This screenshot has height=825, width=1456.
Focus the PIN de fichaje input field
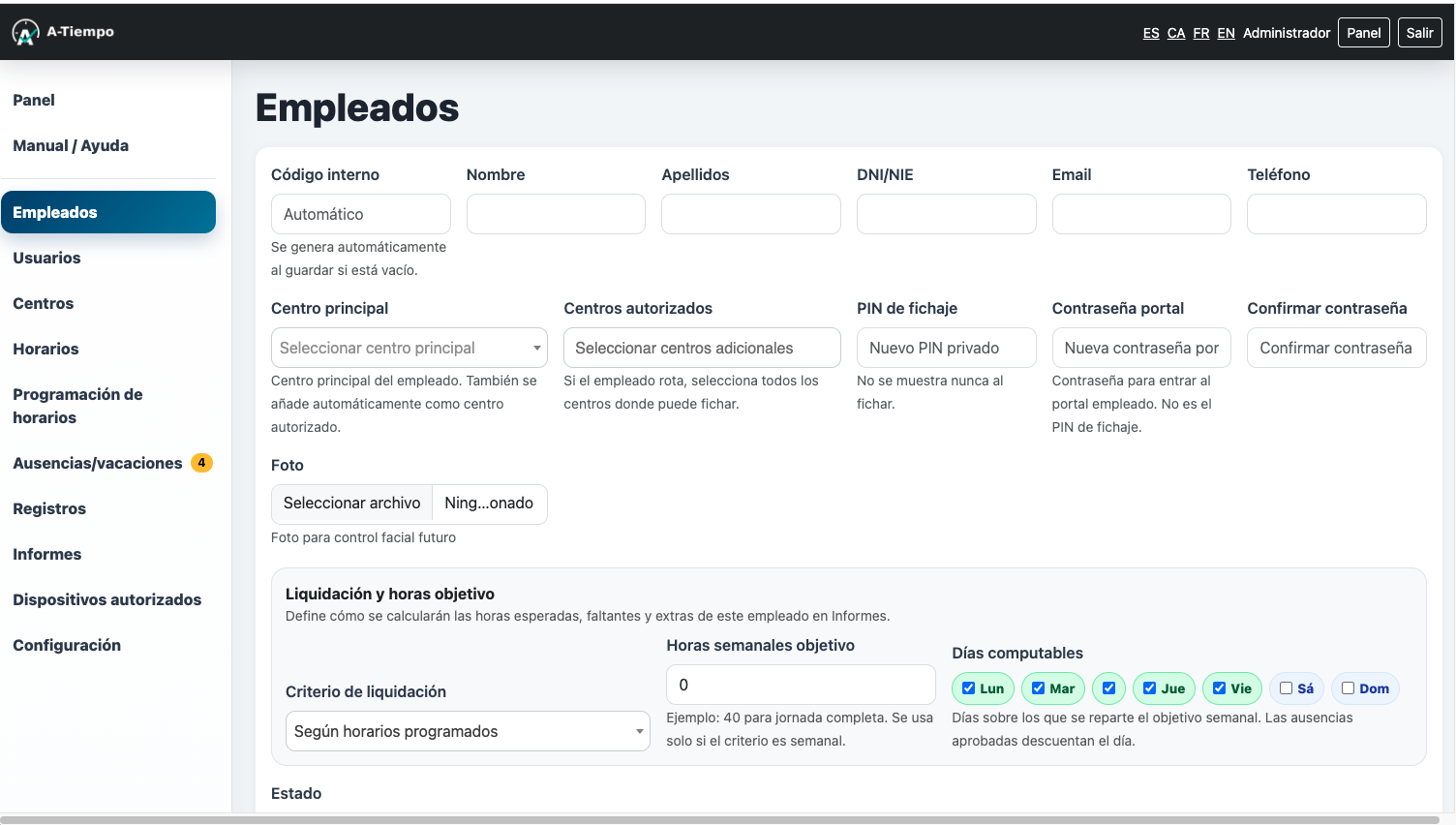click(x=947, y=348)
